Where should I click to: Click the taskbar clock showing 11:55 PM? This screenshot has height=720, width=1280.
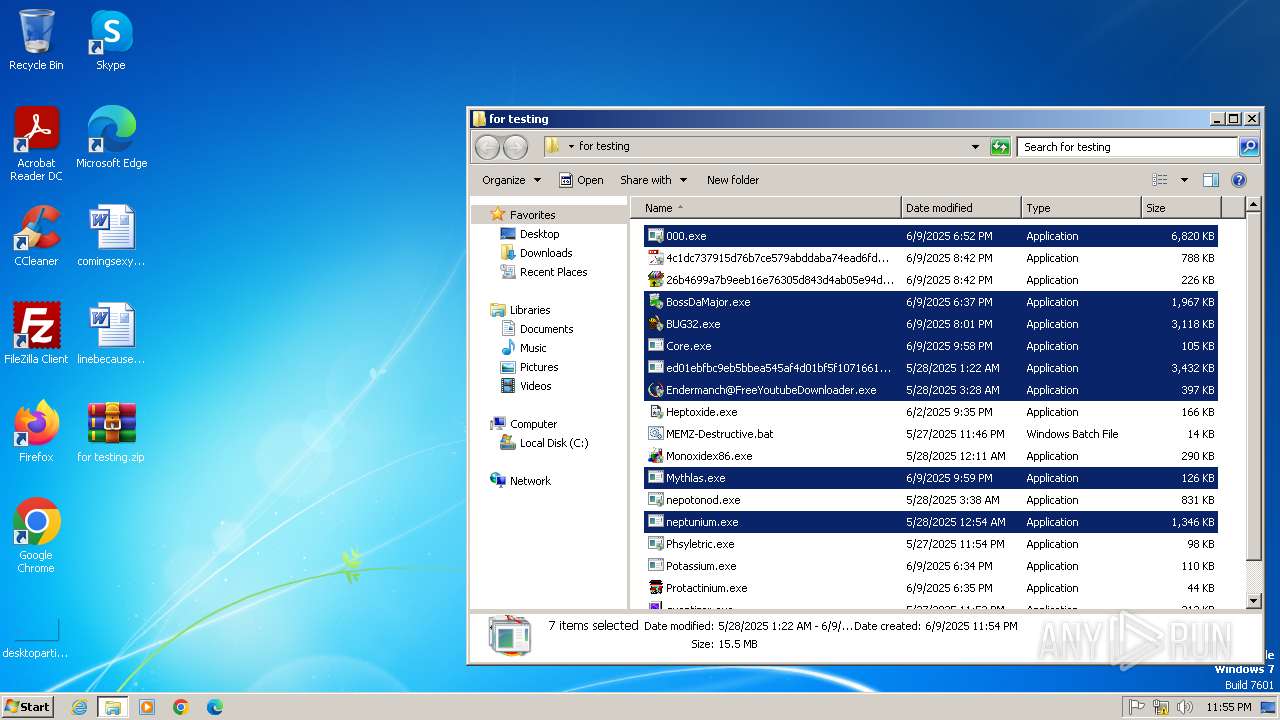click(x=1228, y=707)
